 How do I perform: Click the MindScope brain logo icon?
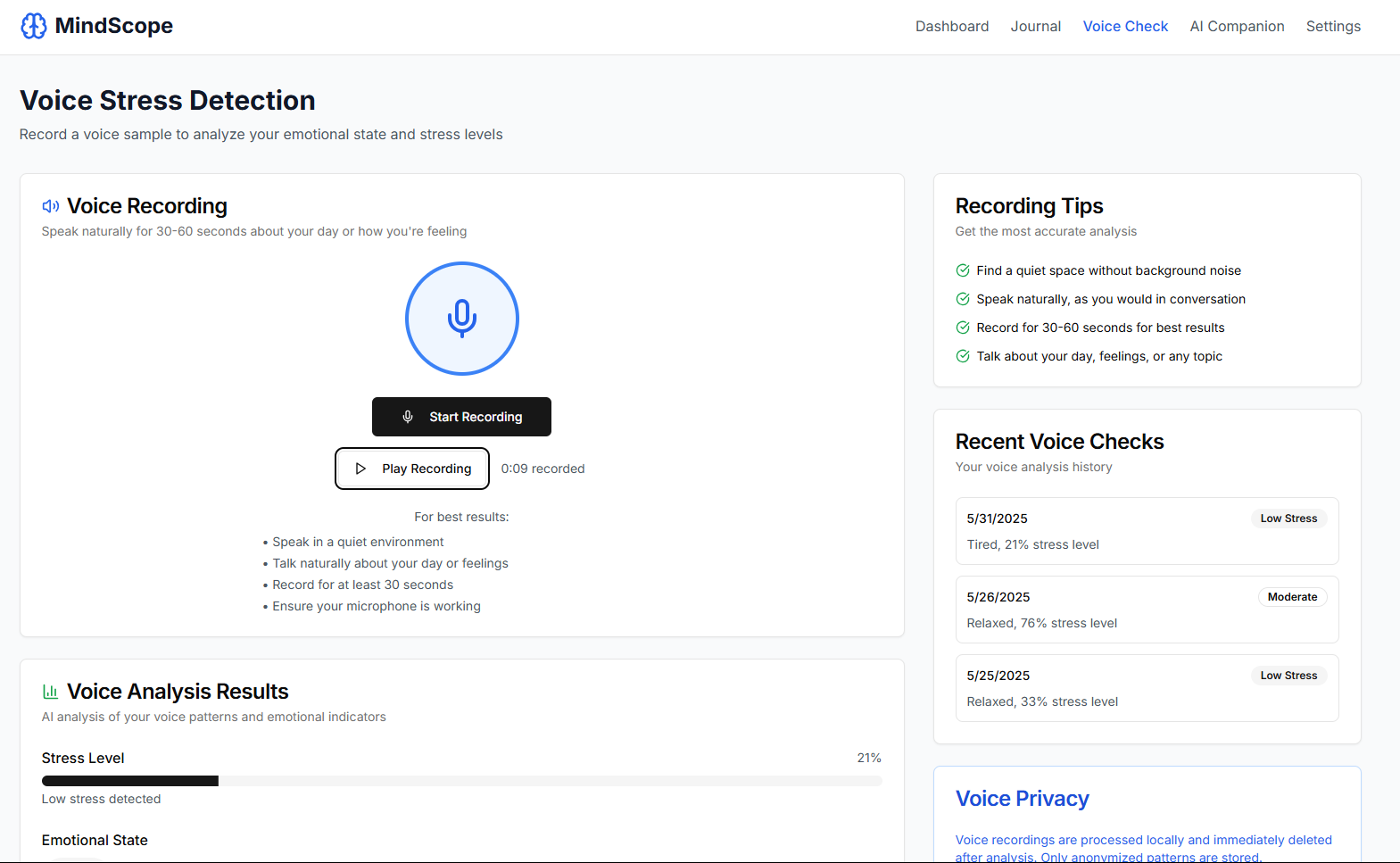[x=34, y=26]
